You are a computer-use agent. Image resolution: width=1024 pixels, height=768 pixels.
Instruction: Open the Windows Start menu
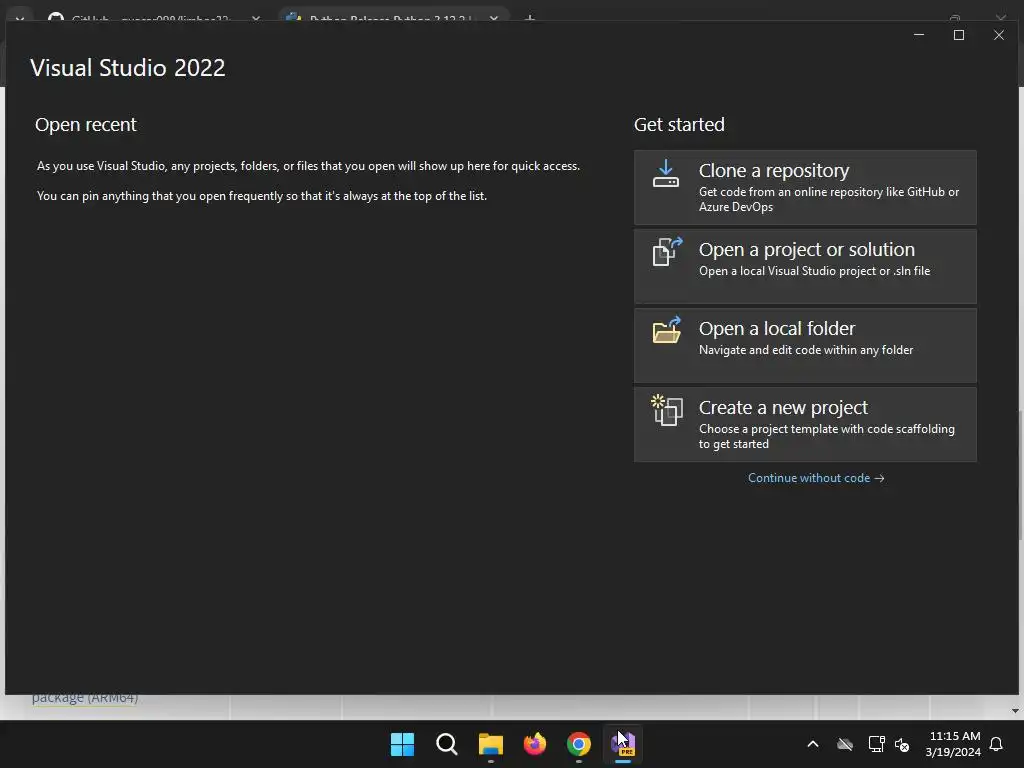402,744
